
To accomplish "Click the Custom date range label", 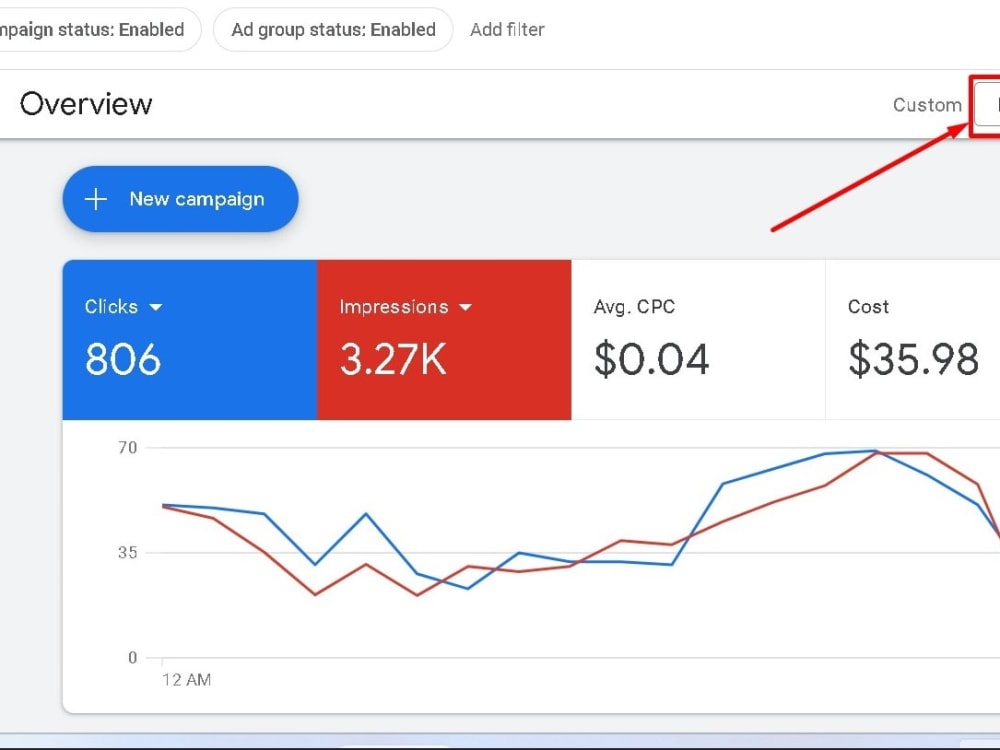I will (927, 105).
